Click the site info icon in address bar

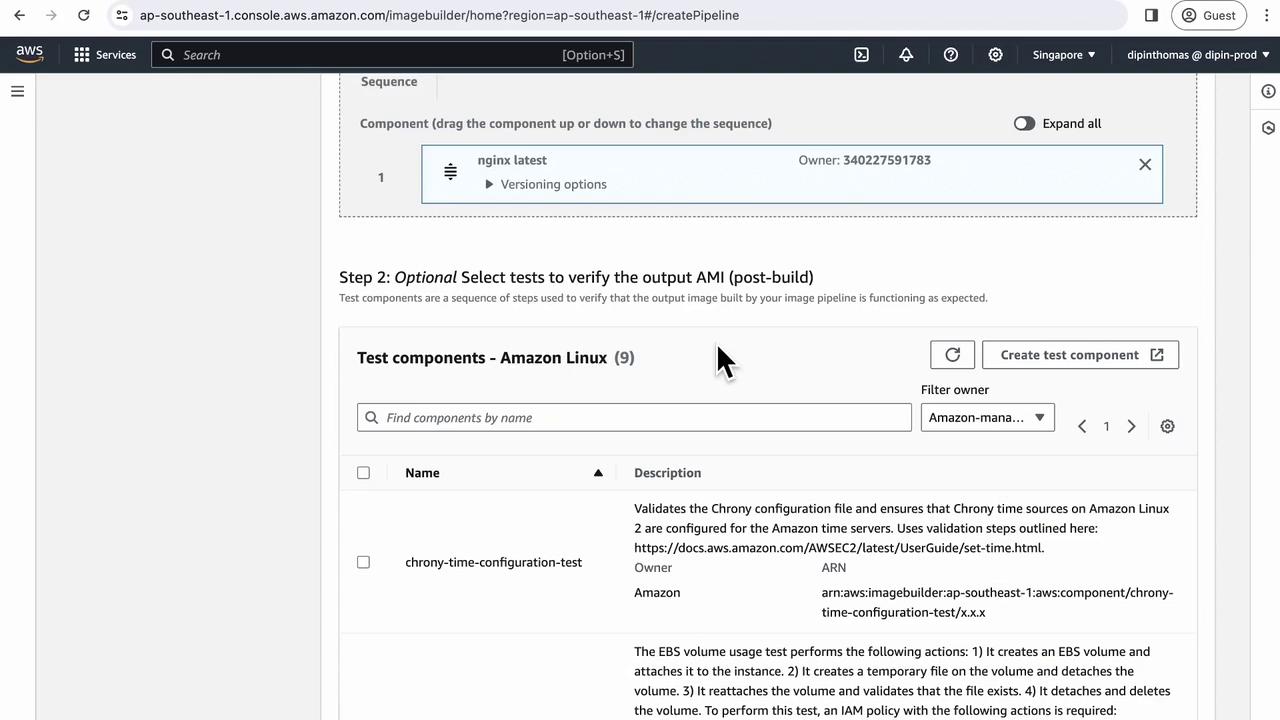(121, 15)
